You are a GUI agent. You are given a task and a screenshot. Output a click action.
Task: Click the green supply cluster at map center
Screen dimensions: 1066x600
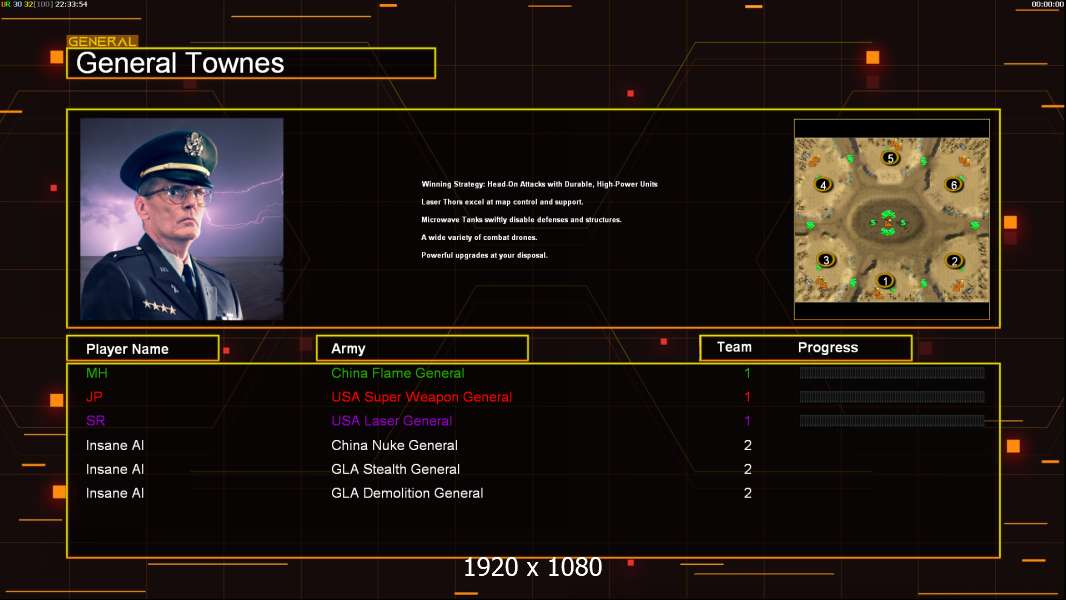click(x=888, y=222)
